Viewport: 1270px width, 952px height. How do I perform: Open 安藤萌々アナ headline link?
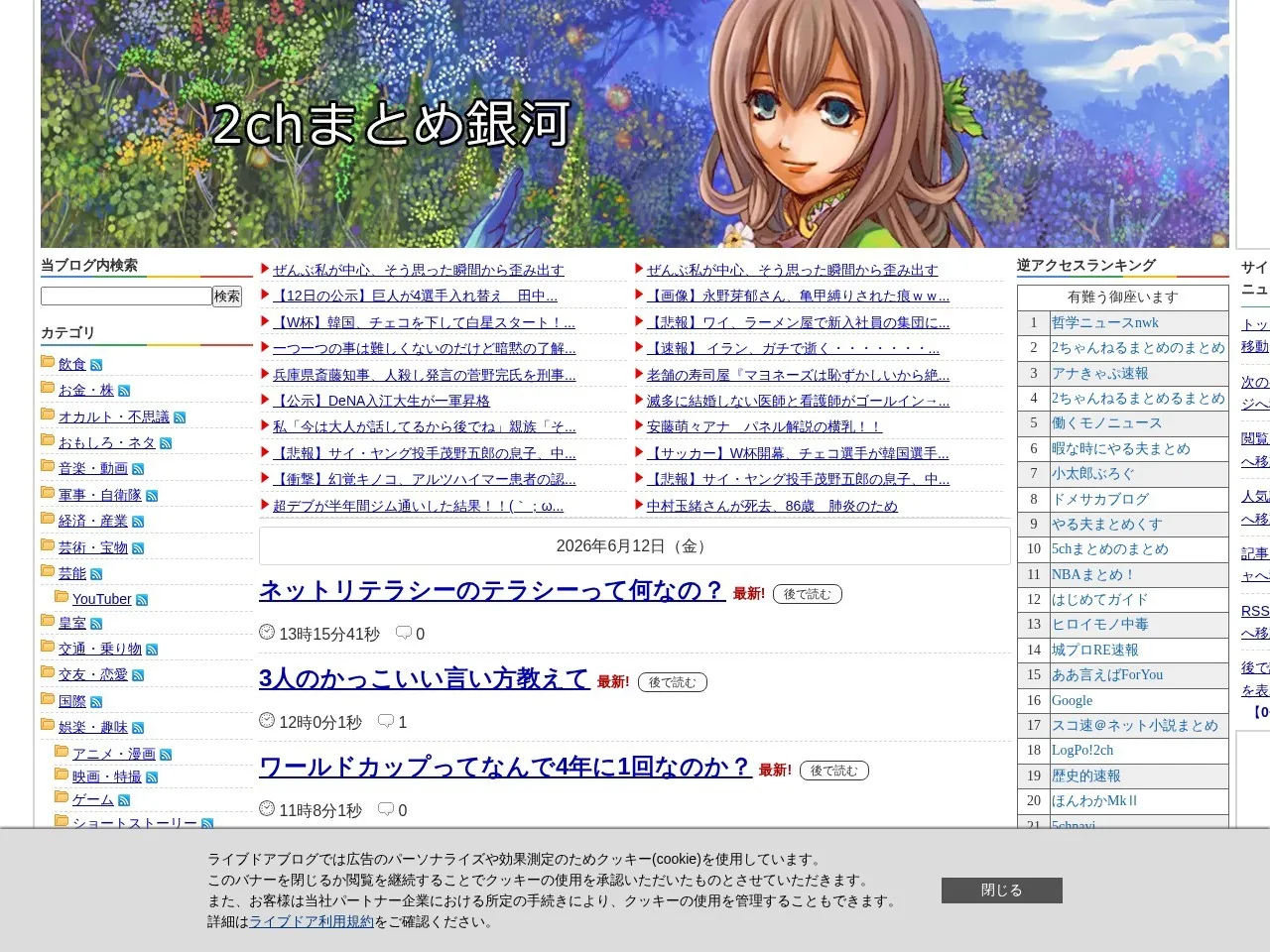(x=764, y=426)
